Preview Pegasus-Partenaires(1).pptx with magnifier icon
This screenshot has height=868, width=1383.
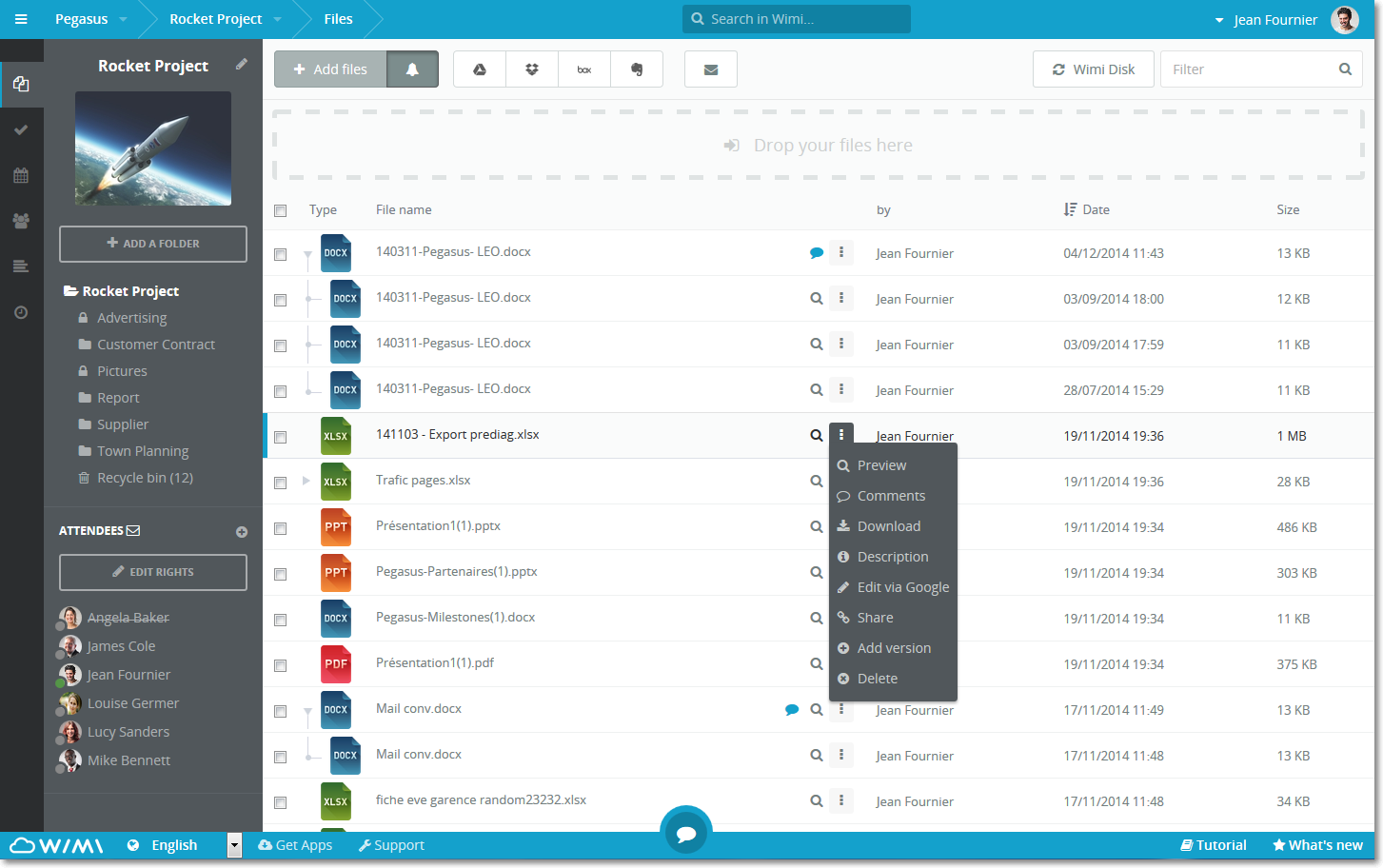point(817,573)
